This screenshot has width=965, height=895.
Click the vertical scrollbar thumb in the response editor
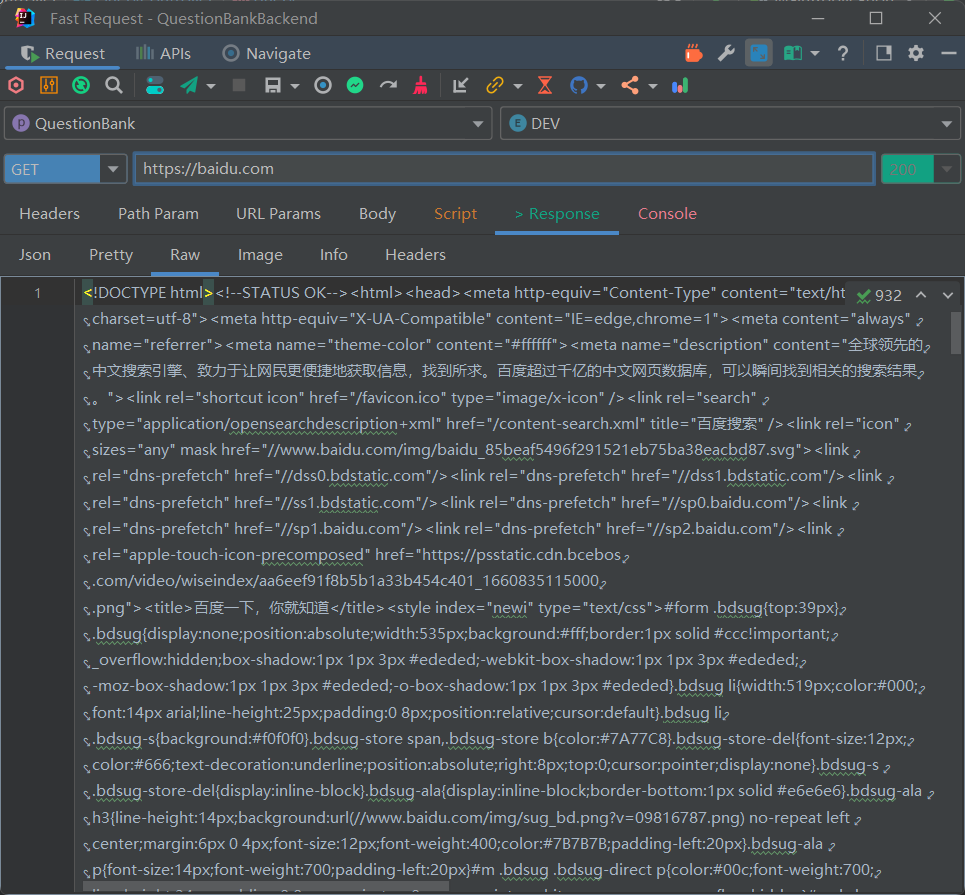click(956, 332)
